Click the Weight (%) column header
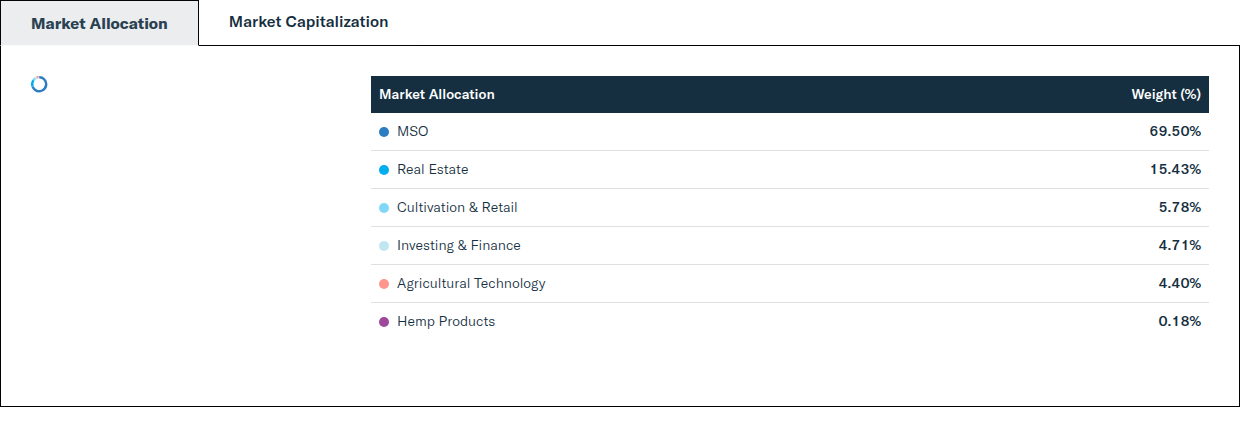 point(1165,95)
